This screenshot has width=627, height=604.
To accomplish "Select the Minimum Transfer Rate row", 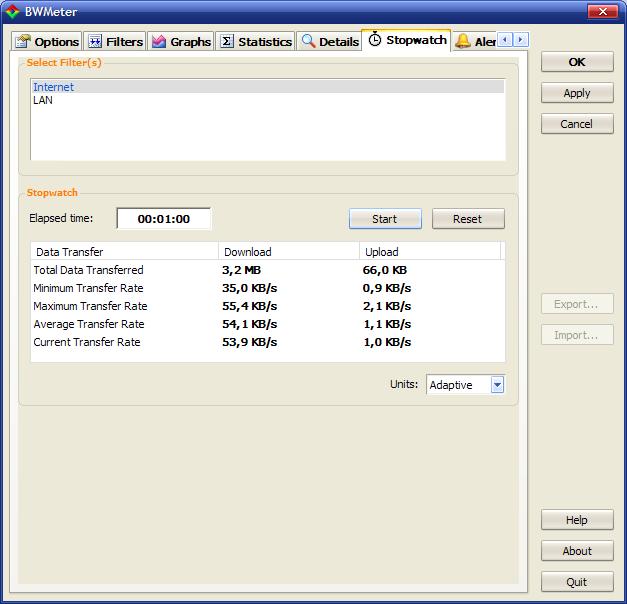I will [x=268, y=288].
